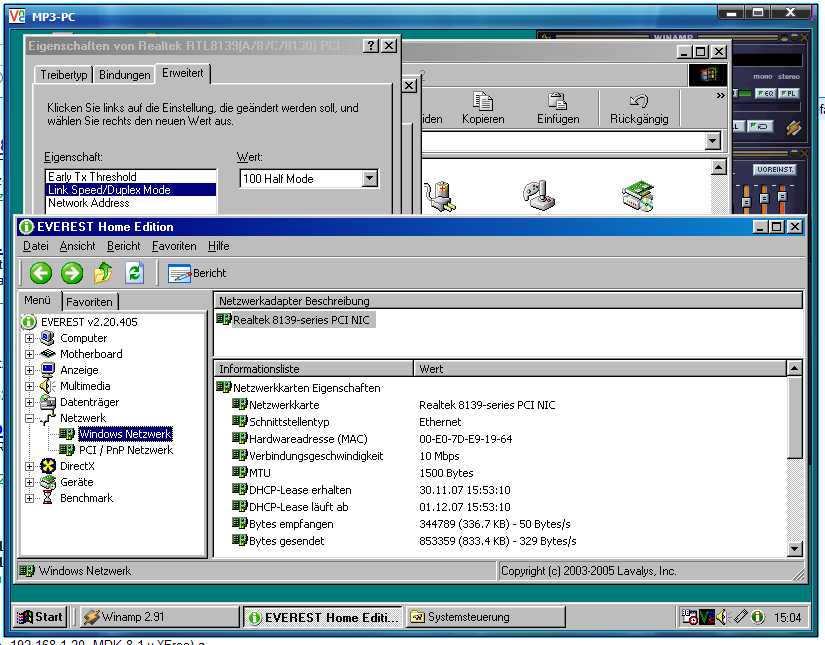Screen dimensions: 825x645
Task: Switch to the Bindungen tab
Action: coord(125,75)
